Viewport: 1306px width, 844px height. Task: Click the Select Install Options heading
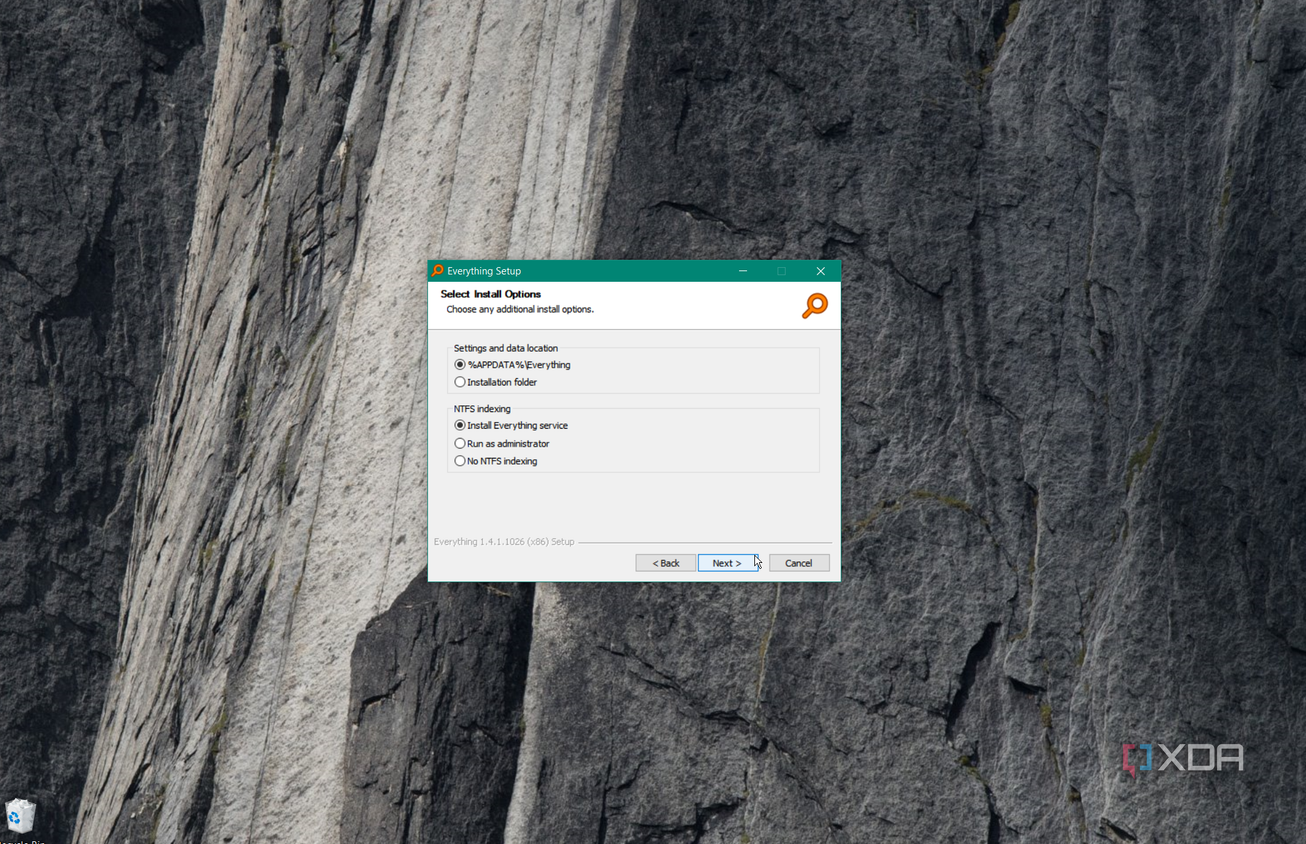491,294
